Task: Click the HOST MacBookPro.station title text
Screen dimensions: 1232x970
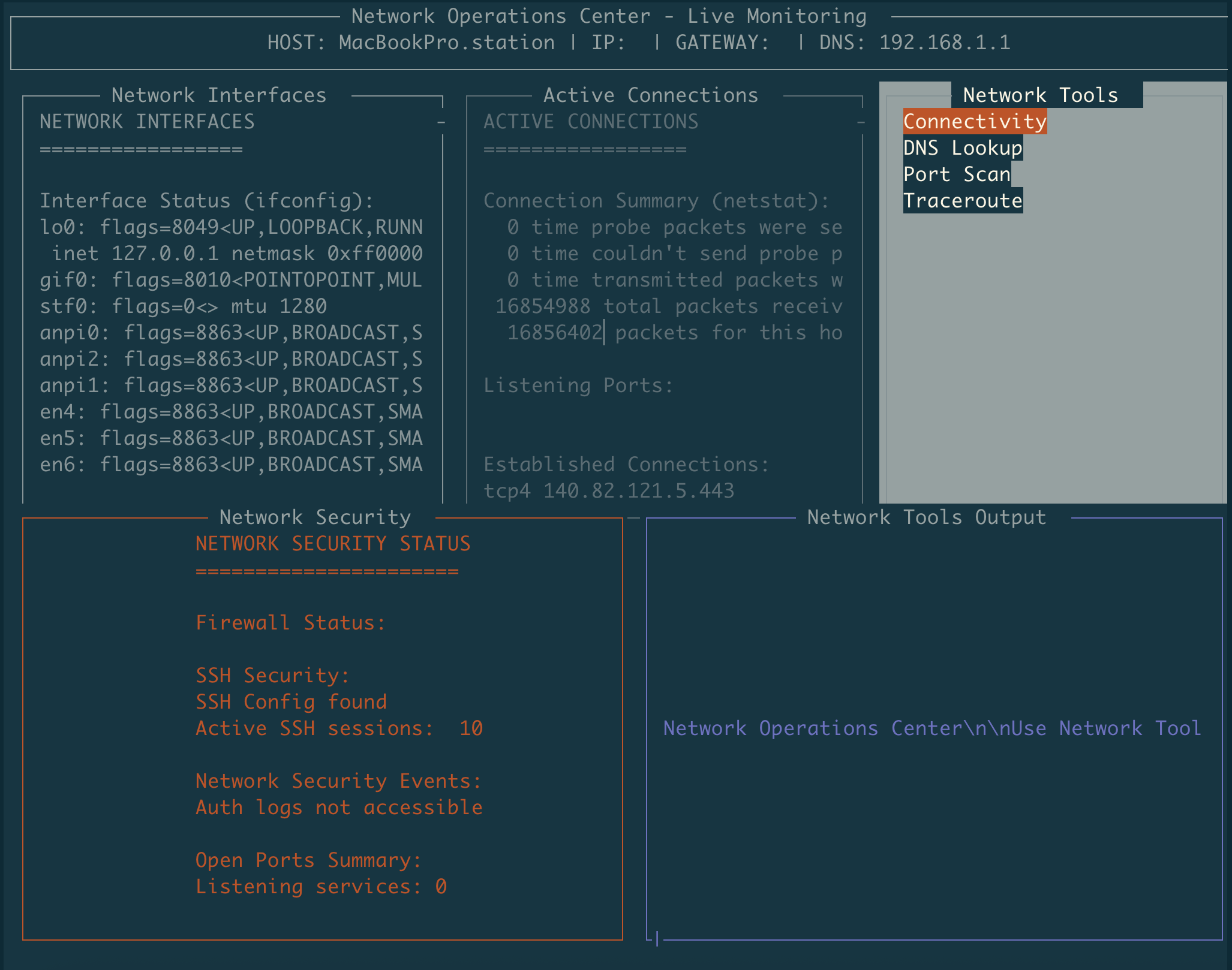Action: [x=411, y=42]
